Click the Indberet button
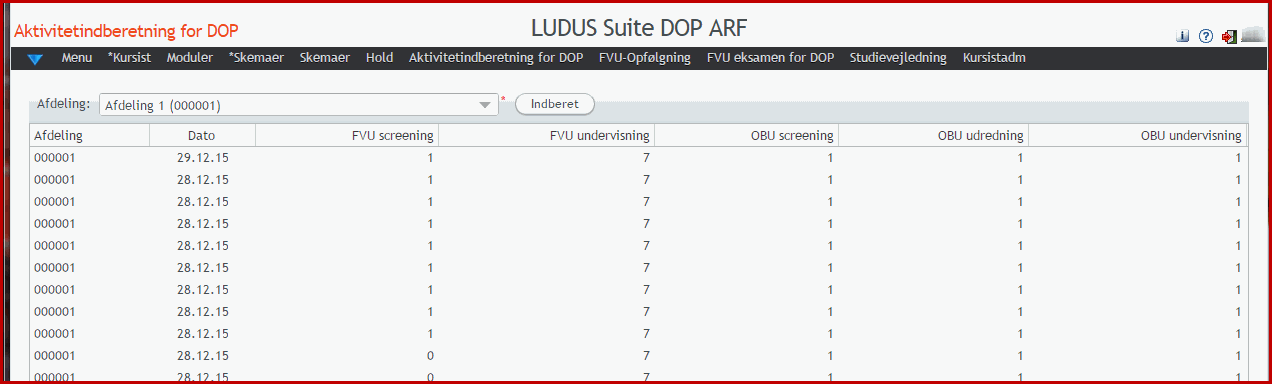The width and height of the screenshot is (1272, 384). [554, 104]
